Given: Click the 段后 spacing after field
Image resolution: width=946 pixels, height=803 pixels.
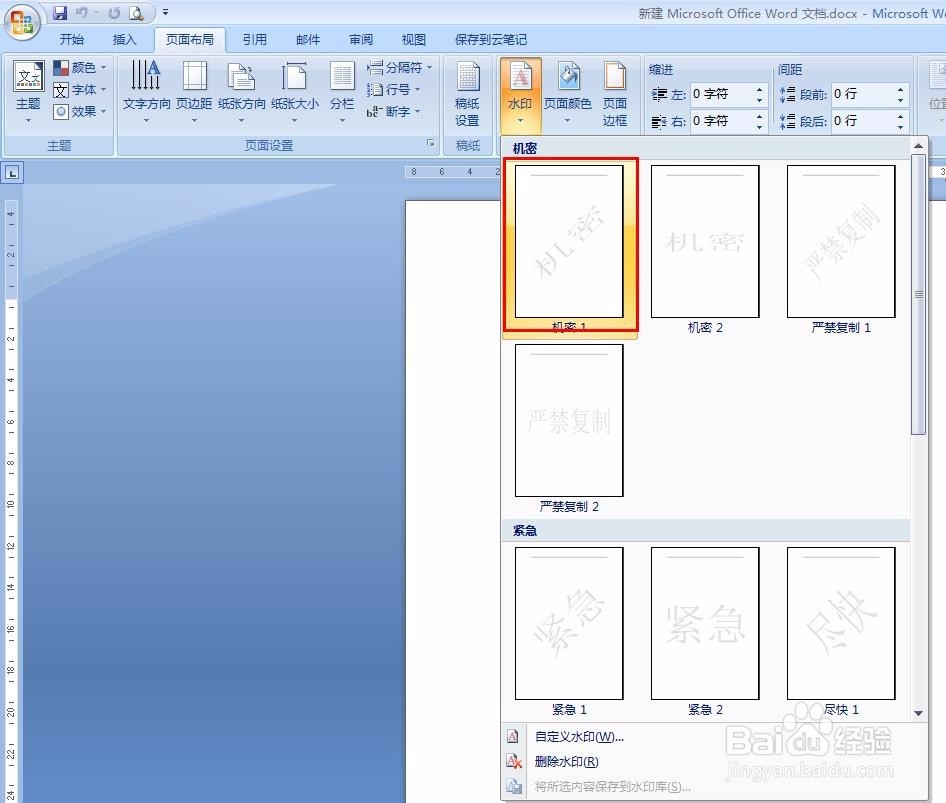Looking at the screenshot, I should 863,121.
